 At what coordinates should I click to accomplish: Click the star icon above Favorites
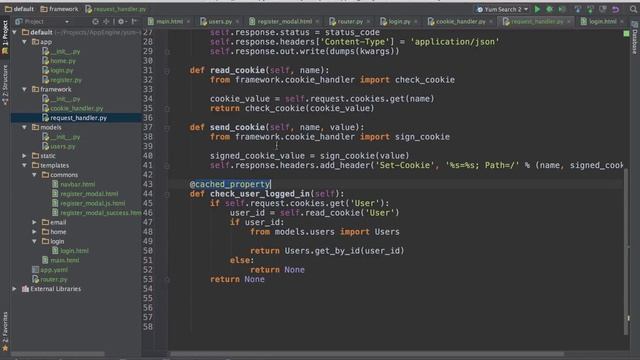click(x=5, y=348)
